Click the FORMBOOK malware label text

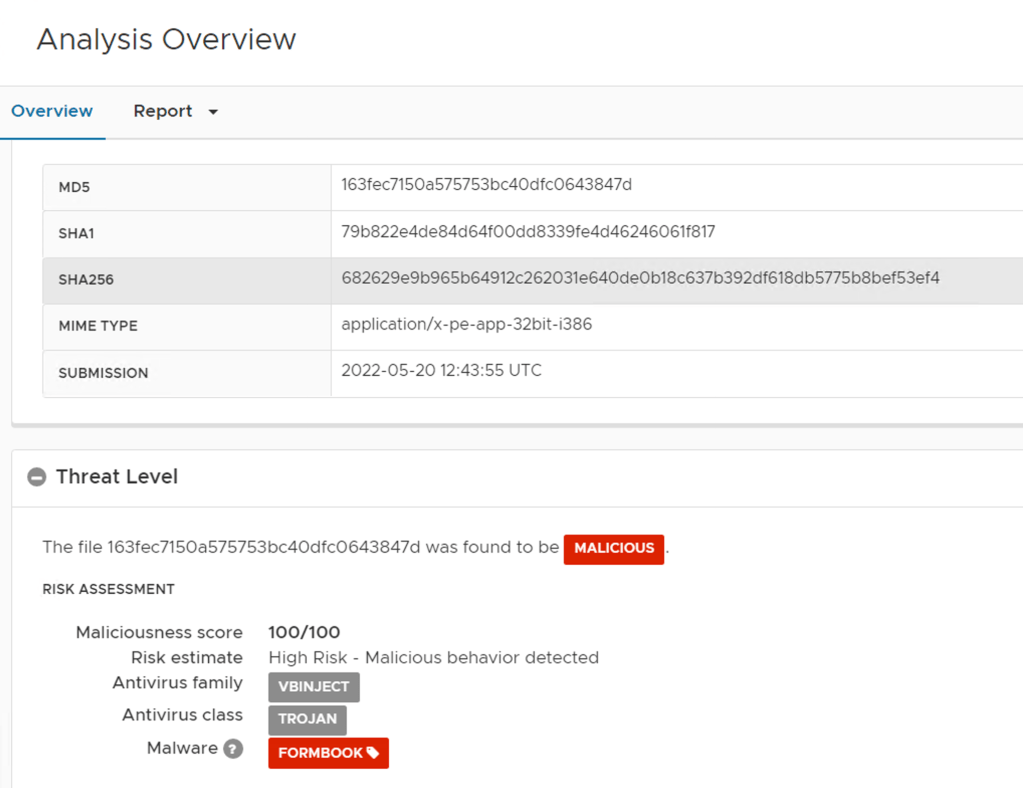(x=320, y=753)
